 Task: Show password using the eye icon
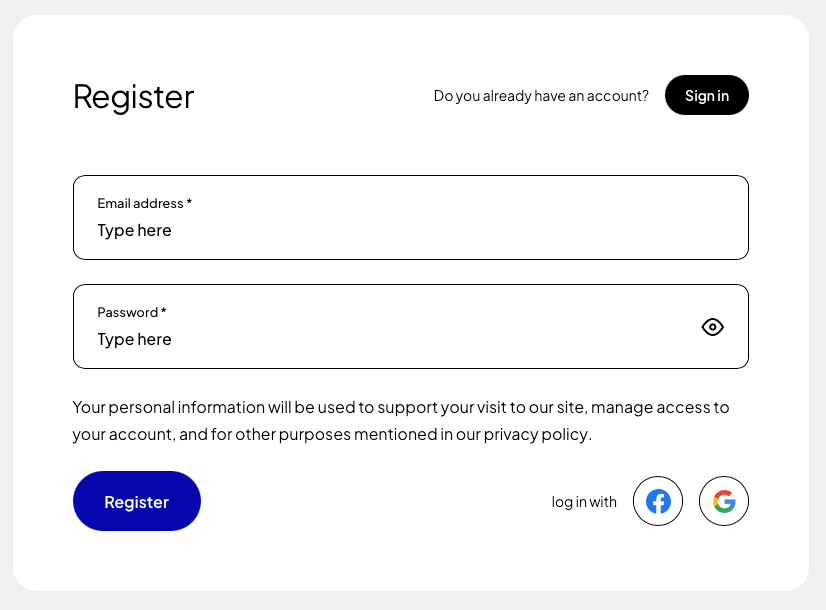[x=712, y=327]
